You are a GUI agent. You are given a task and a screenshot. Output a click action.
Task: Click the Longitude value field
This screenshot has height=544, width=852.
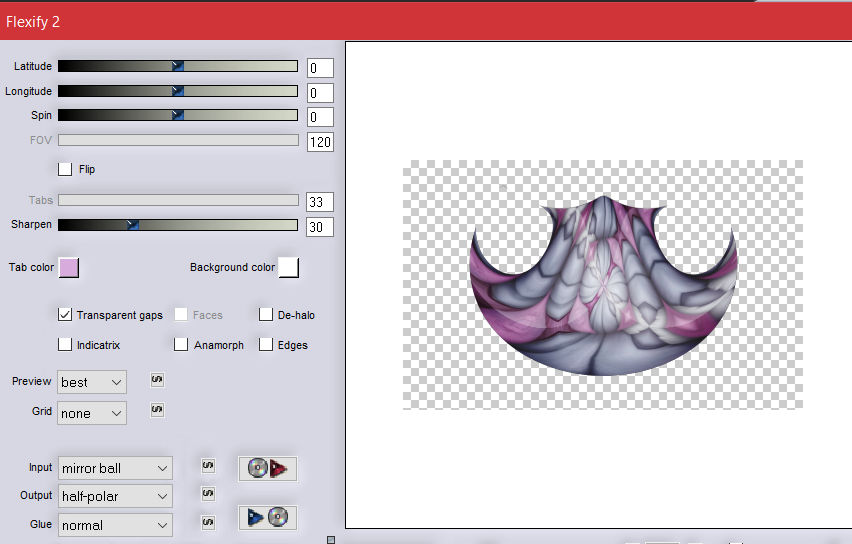pyautogui.click(x=320, y=93)
